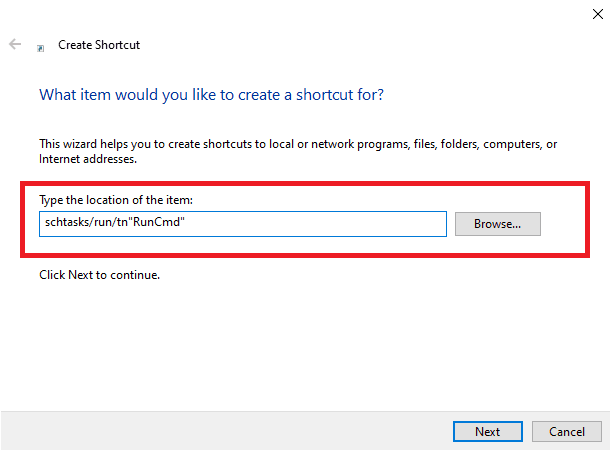
Task: Click the "Click Next to continue." text
Action: tap(99, 274)
